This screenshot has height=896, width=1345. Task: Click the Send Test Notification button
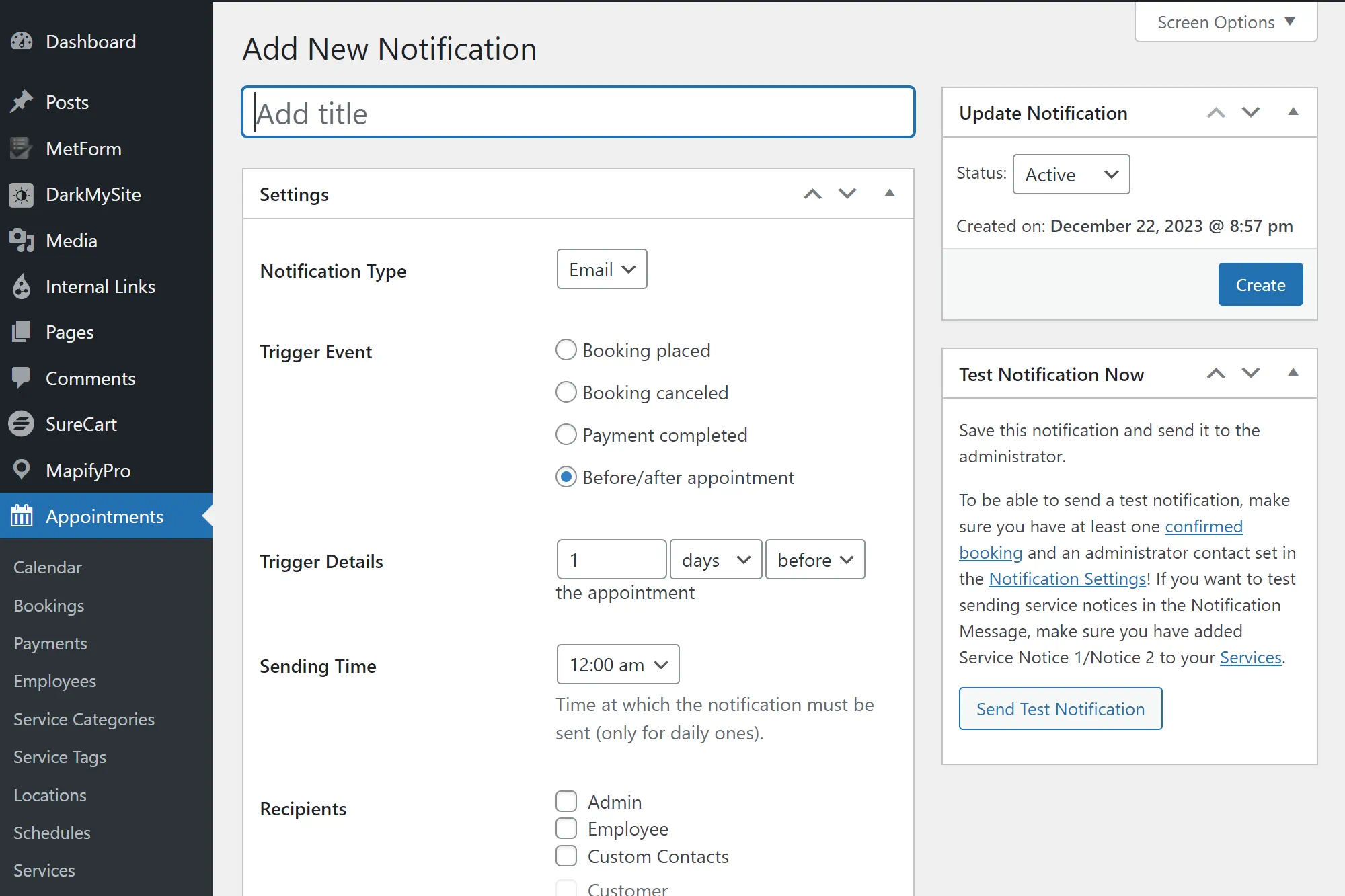(1060, 708)
